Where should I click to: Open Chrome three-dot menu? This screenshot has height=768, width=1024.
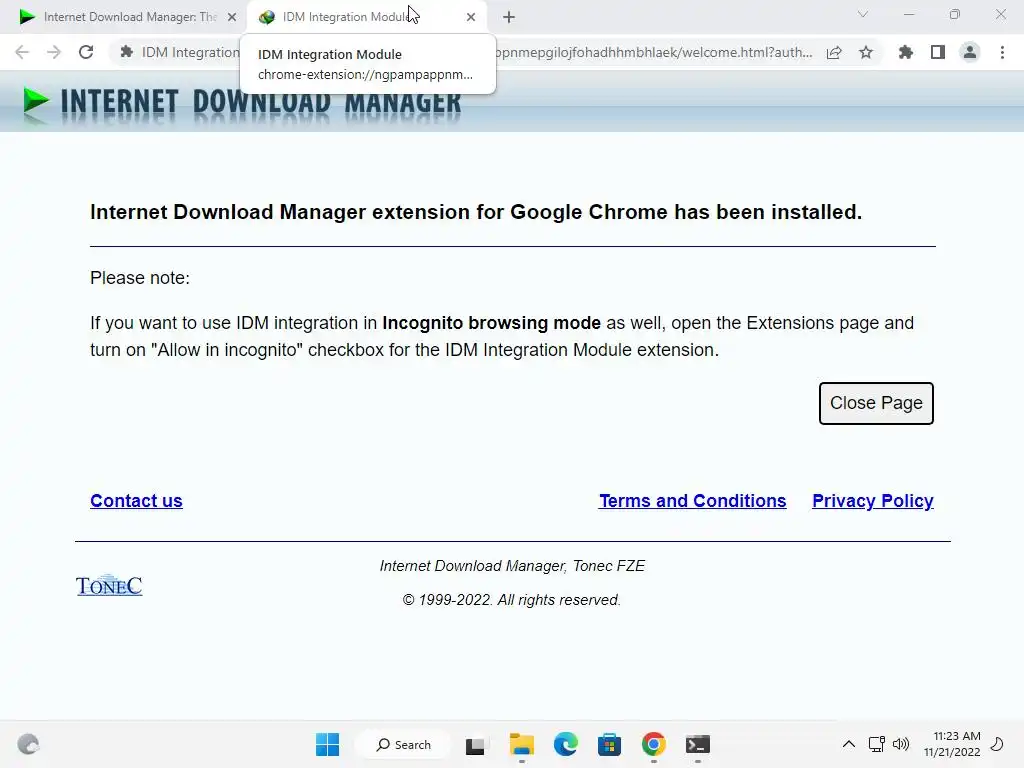[1002, 52]
